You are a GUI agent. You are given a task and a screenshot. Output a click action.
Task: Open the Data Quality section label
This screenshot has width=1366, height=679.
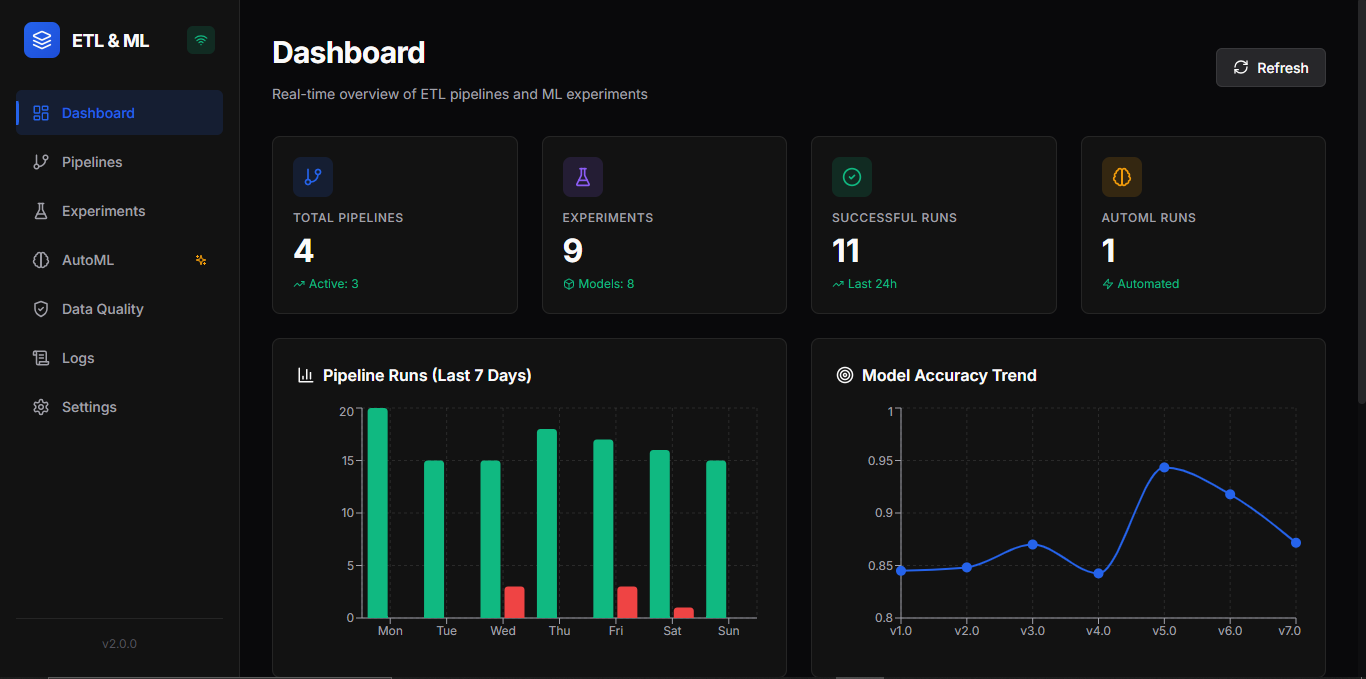coord(103,309)
